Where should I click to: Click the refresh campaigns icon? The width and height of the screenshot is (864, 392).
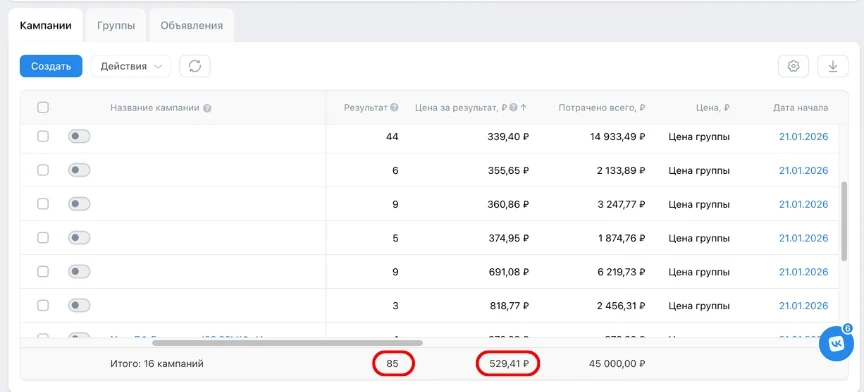(x=195, y=66)
